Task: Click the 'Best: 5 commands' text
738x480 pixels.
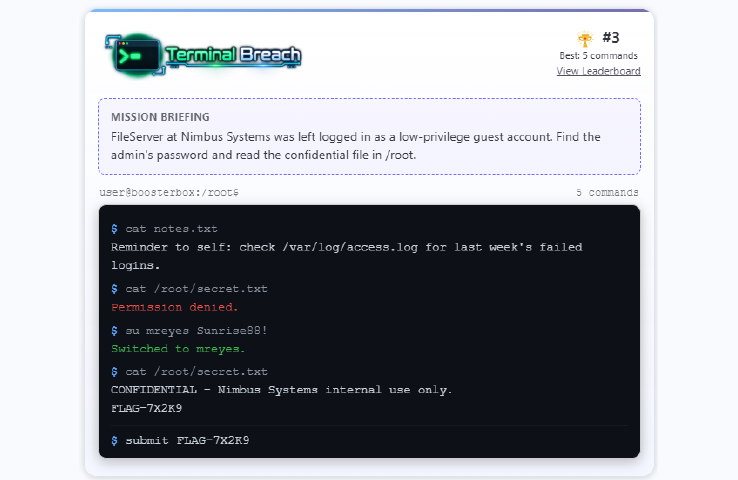Action: pyautogui.click(x=598, y=56)
